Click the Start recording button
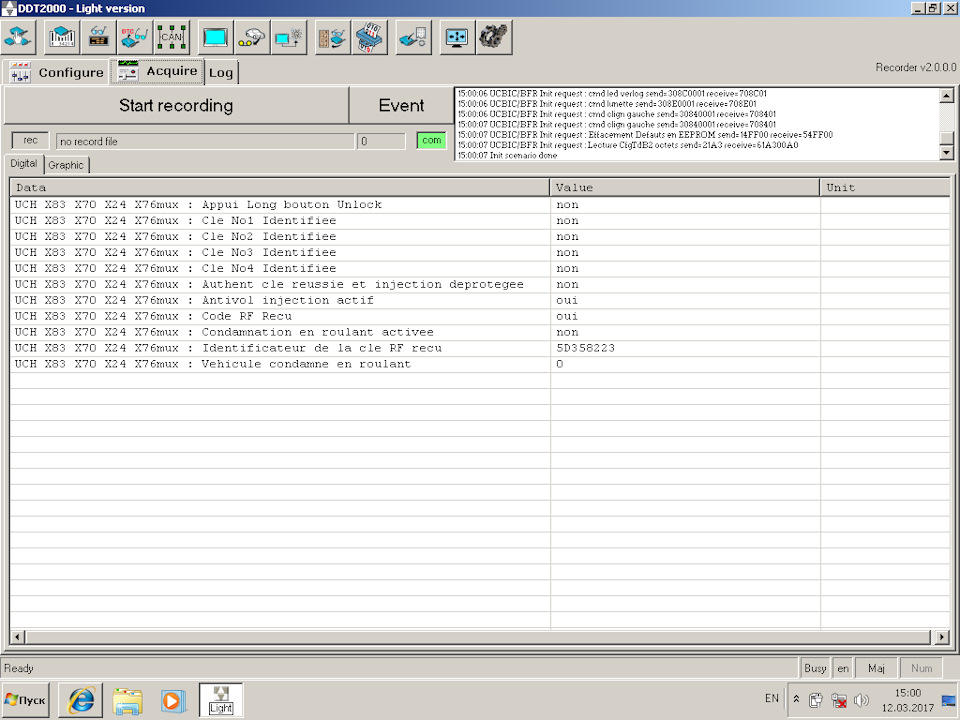 [176, 105]
